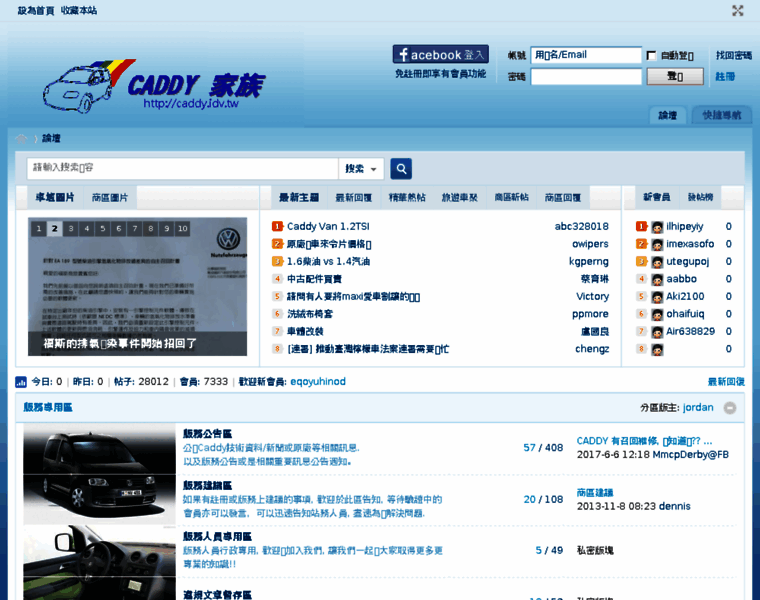
Task: Open the thread 中古配件買賣
Action: coord(314,279)
